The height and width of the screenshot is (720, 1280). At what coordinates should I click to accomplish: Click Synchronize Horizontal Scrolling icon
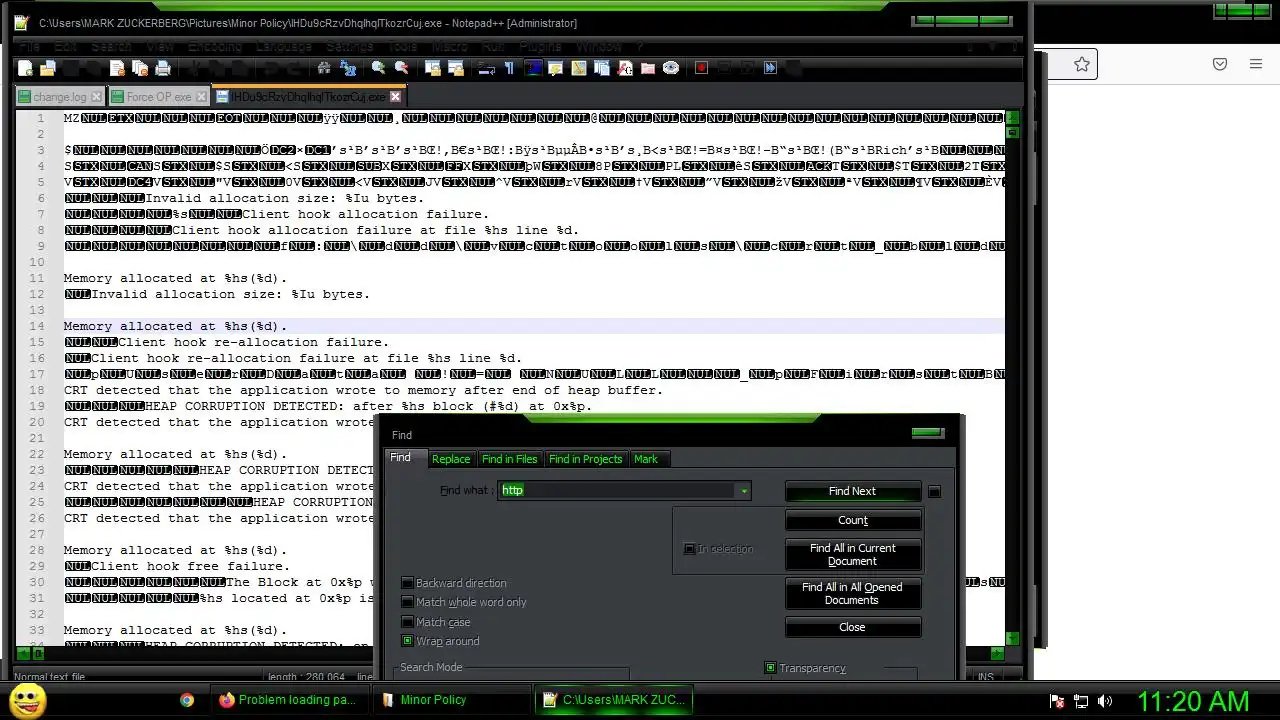pyautogui.click(x=455, y=68)
